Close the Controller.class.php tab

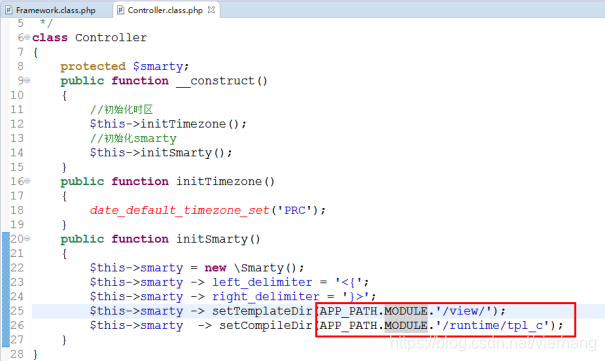[x=211, y=10]
